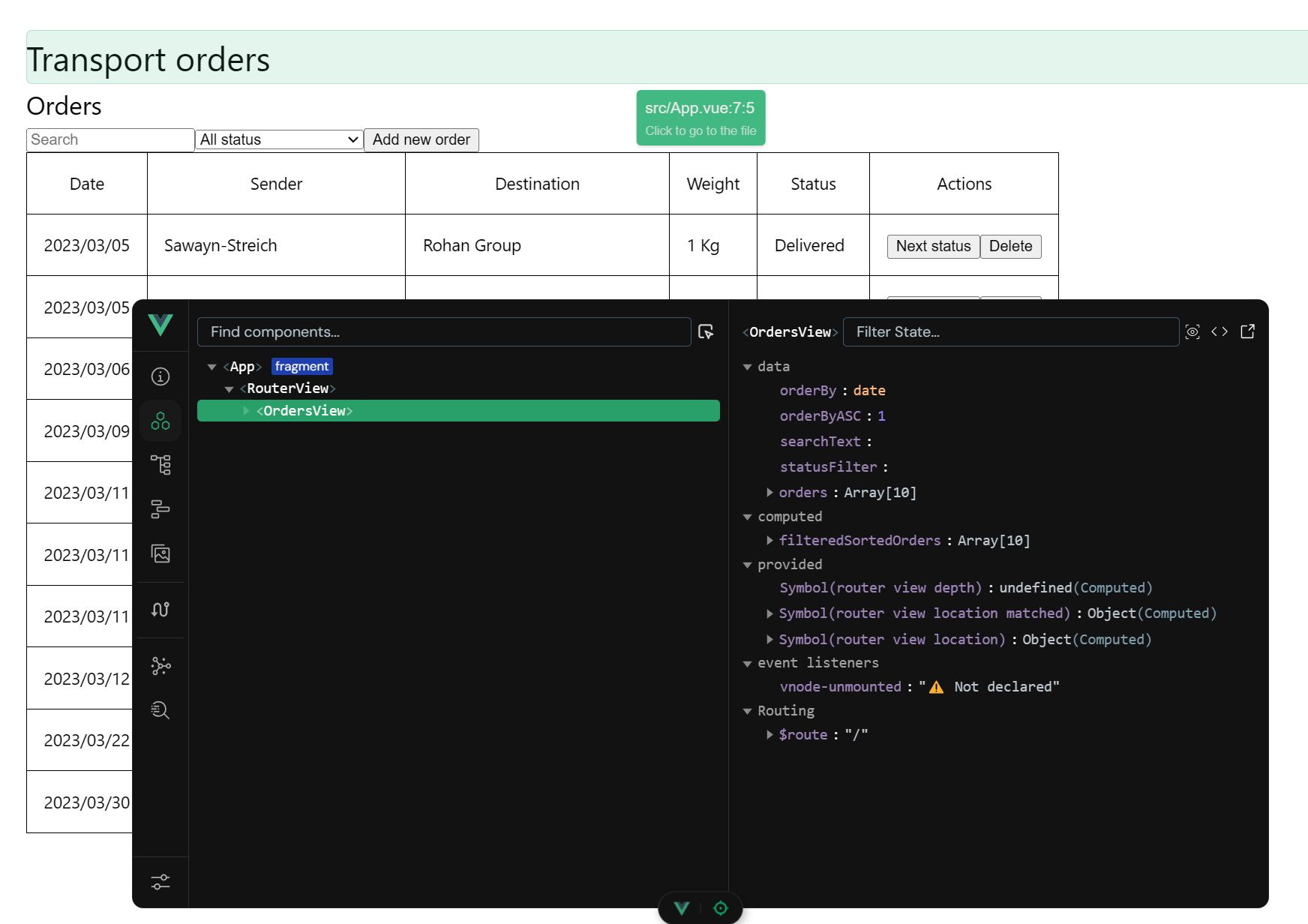Open component in editor icon
Viewport: 1308px width, 924px height.
[x=1248, y=331]
